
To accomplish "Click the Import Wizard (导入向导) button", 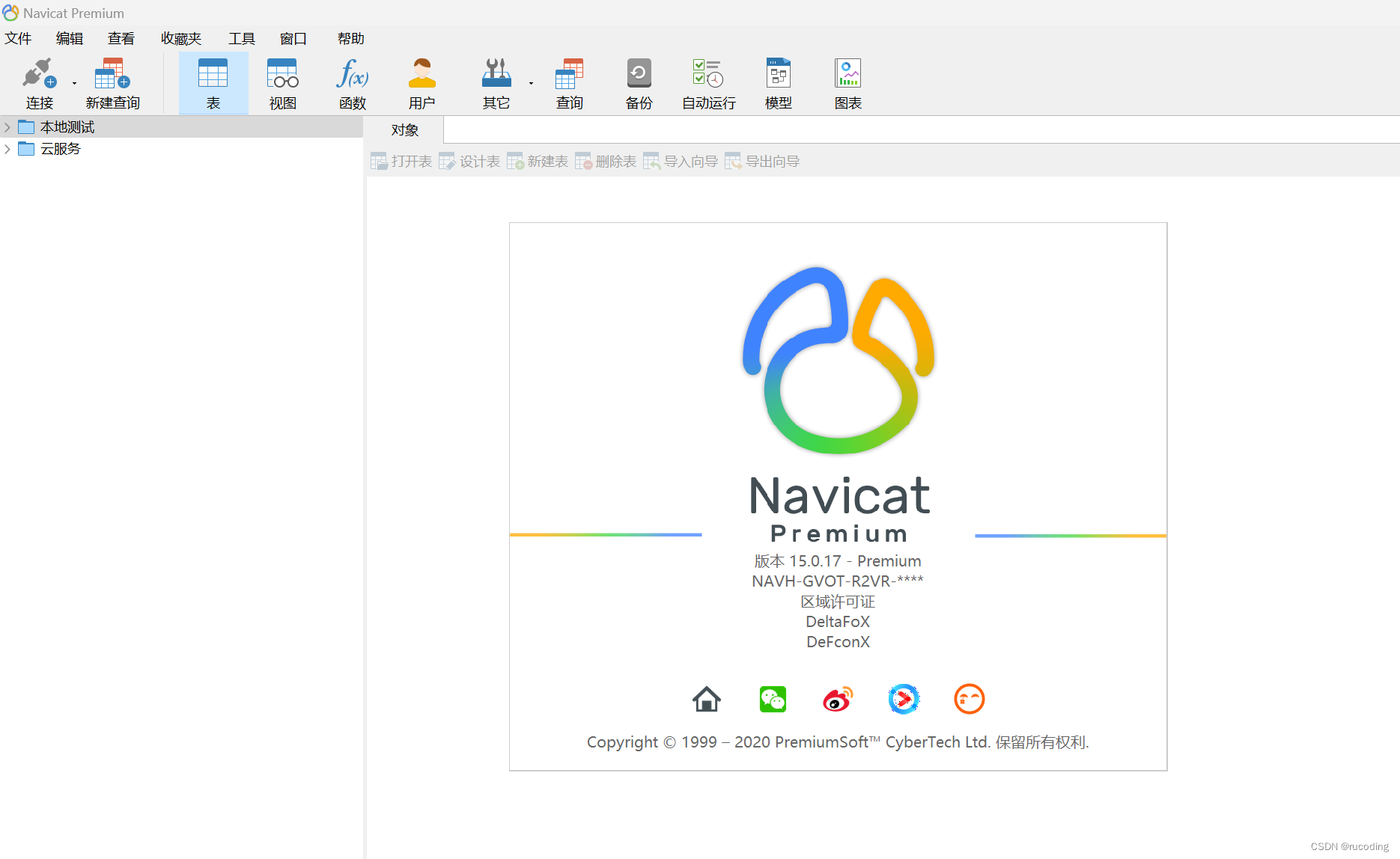I will click(x=681, y=162).
